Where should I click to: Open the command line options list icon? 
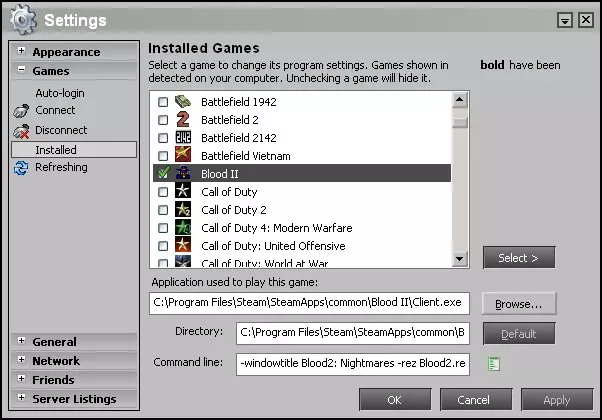click(x=494, y=364)
